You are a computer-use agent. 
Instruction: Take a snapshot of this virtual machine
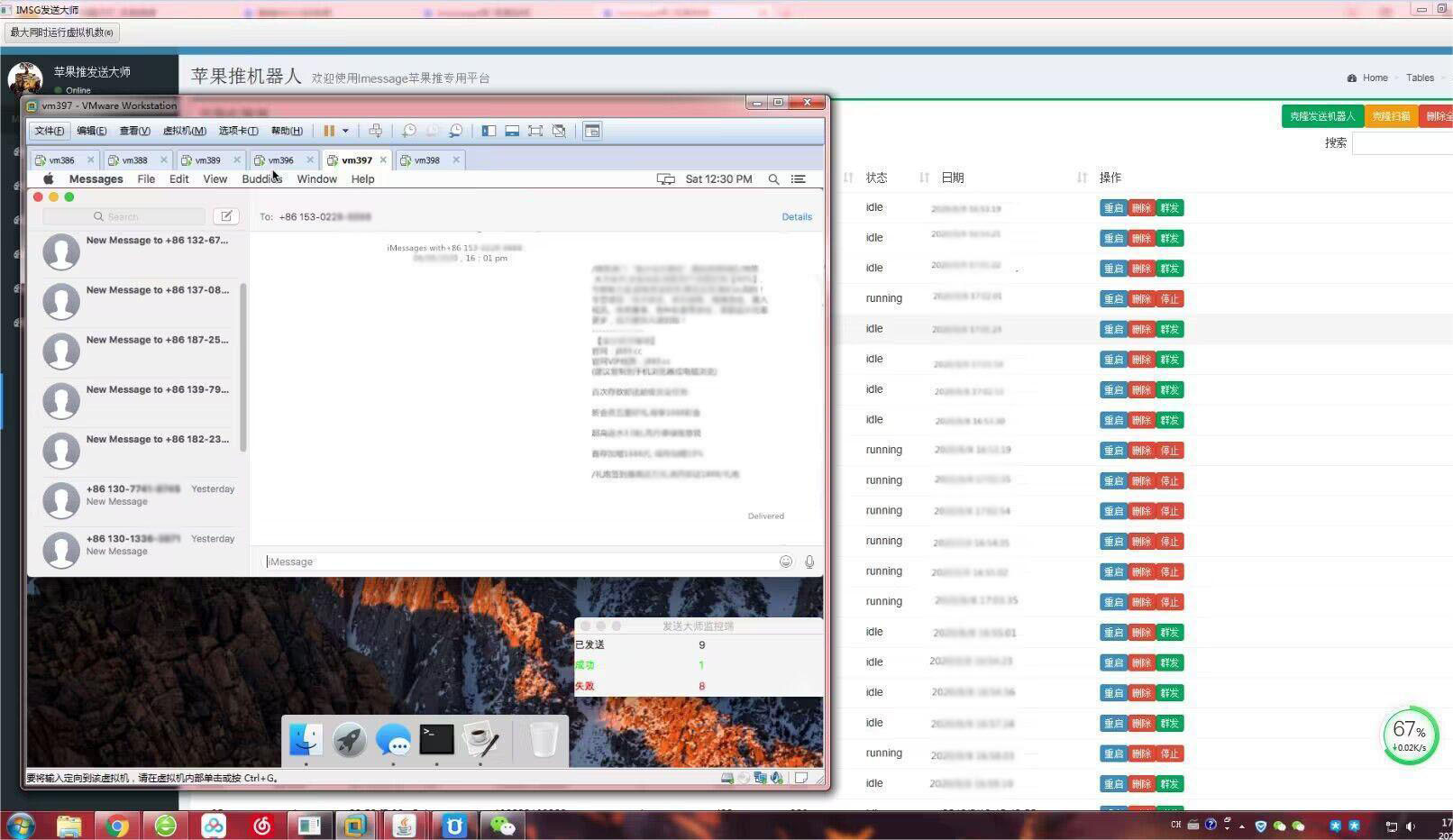(x=409, y=131)
